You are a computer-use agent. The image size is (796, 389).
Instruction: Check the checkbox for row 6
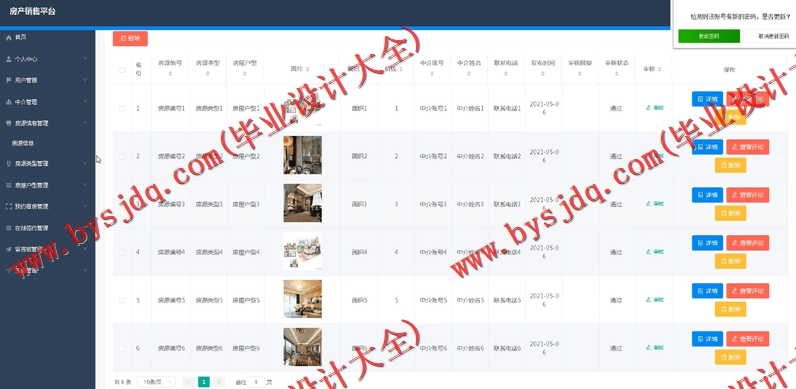(122, 348)
